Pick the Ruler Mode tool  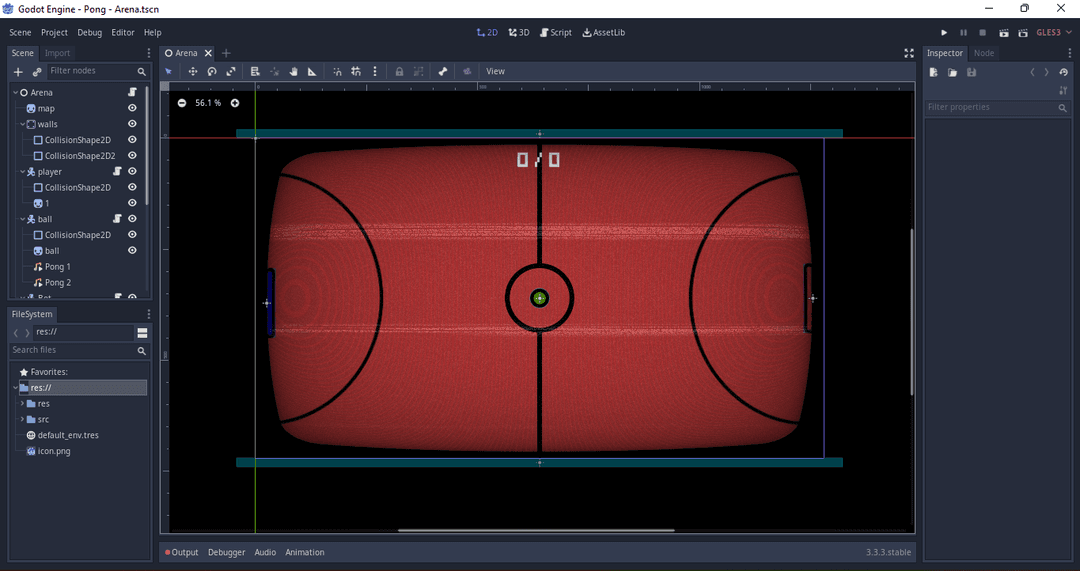(312, 71)
